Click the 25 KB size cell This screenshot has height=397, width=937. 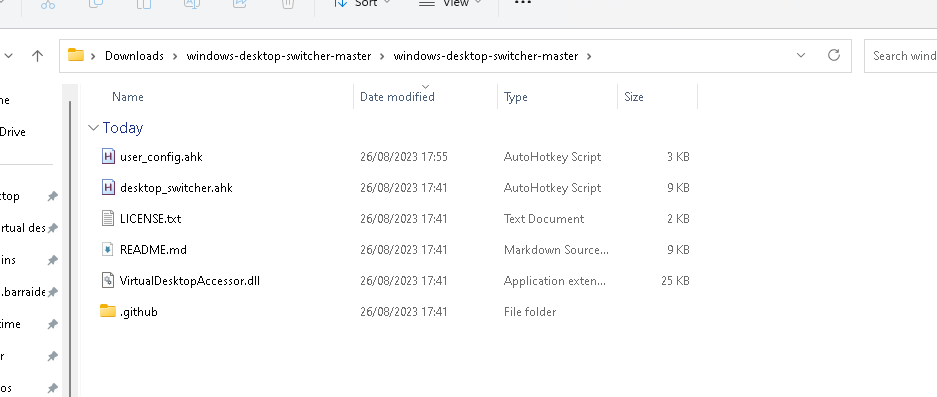(675, 281)
